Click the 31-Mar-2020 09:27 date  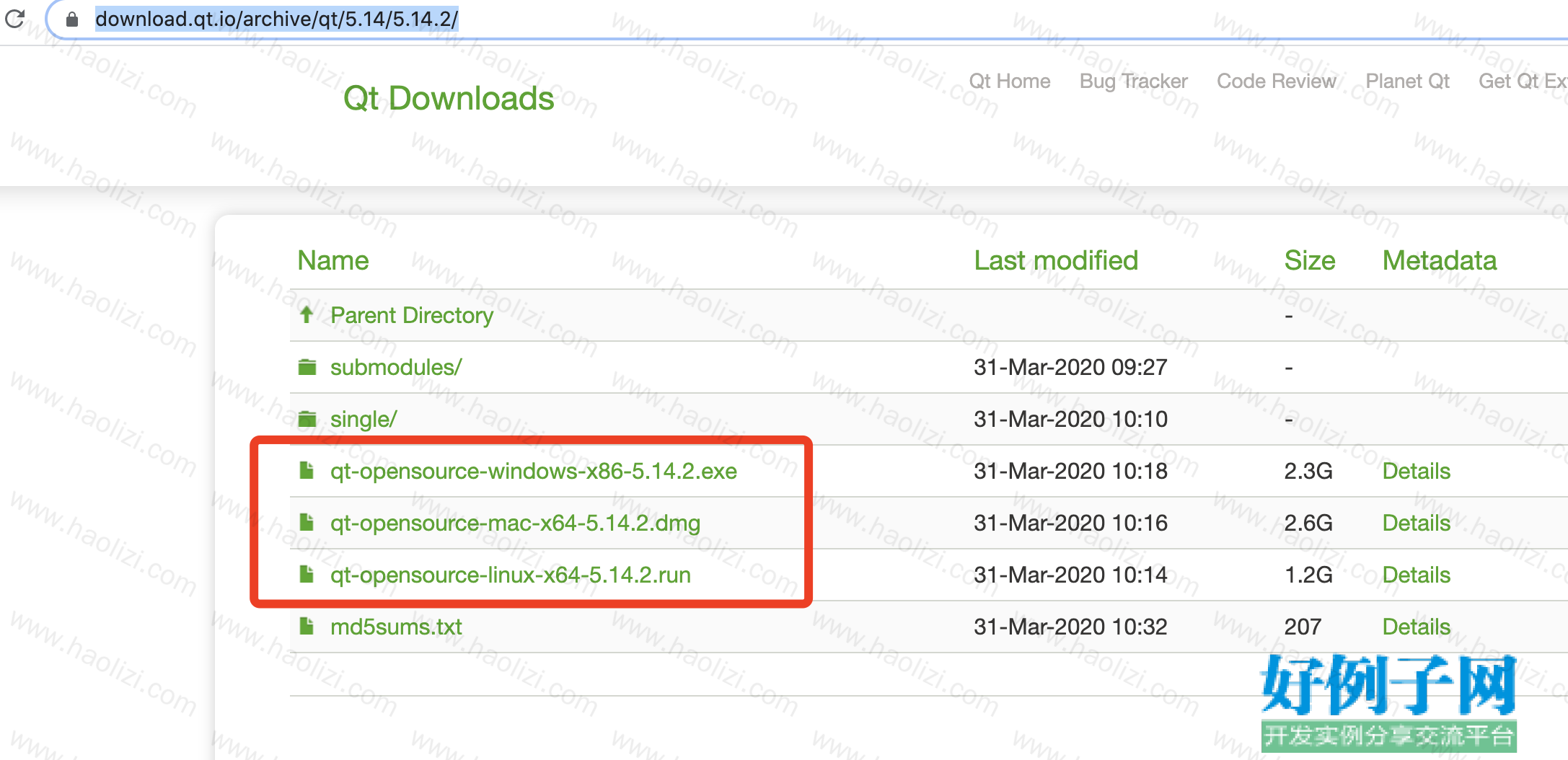(1070, 367)
